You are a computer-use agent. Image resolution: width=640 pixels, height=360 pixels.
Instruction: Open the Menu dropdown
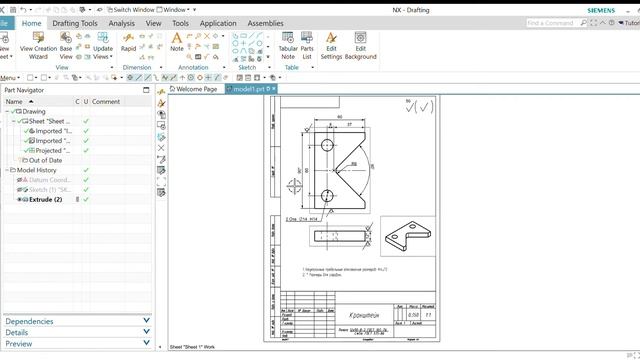tap(10, 78)
